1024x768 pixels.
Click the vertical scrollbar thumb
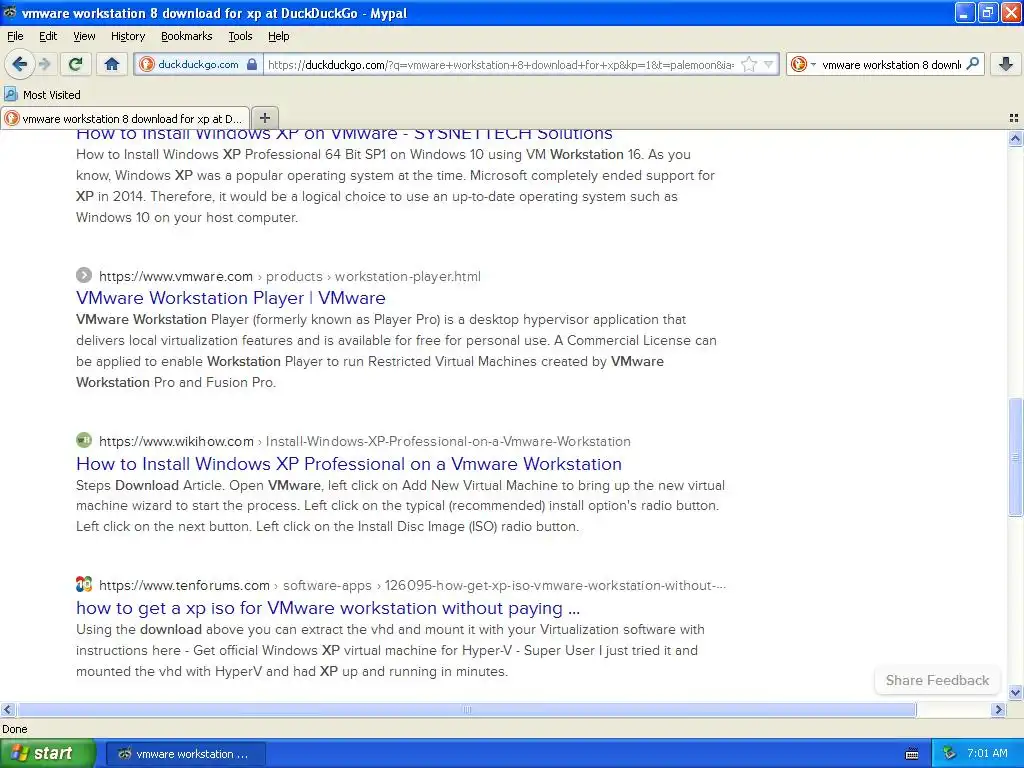(1015, 457)
